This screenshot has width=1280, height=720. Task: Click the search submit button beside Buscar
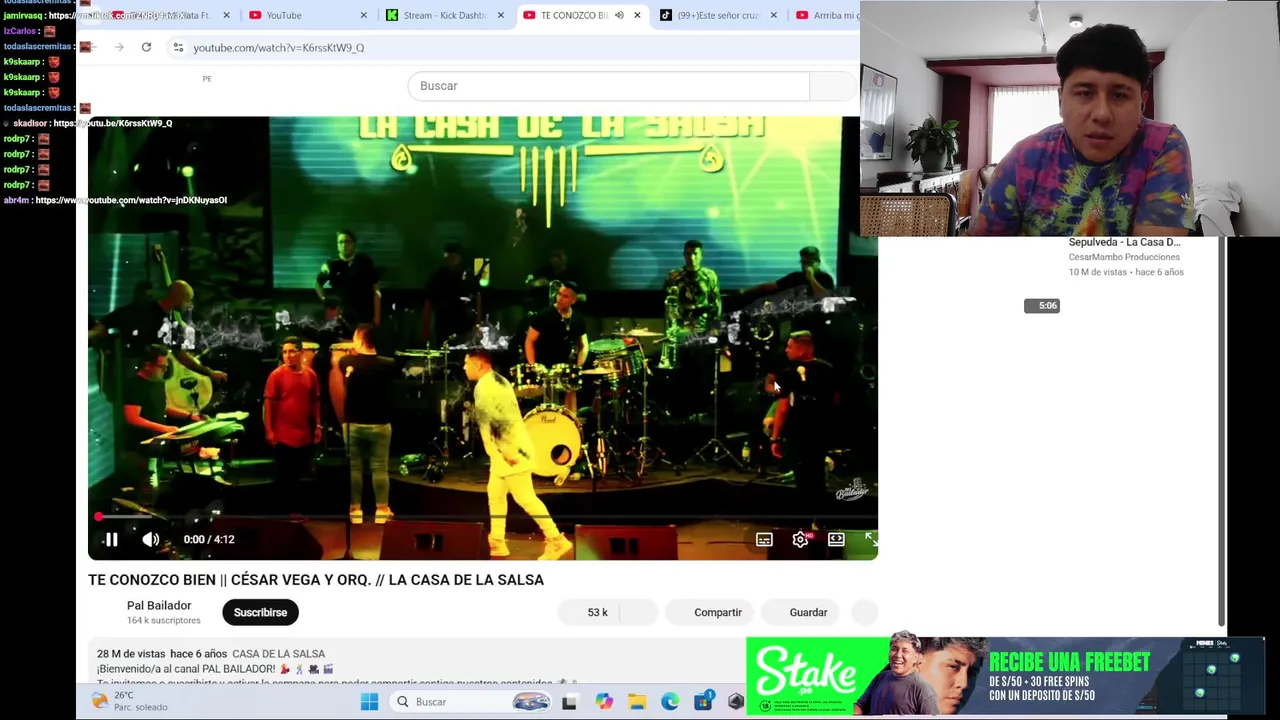click(x=833, y=86)
